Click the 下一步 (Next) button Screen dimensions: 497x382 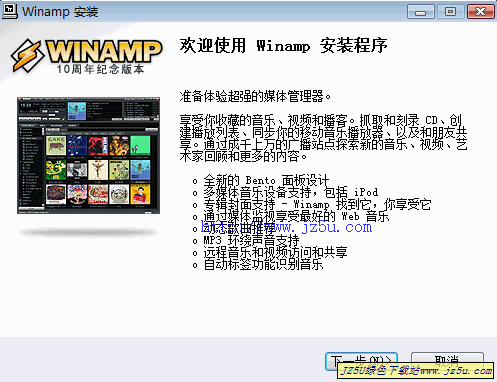pyautogui.click(x=361, y=361)
